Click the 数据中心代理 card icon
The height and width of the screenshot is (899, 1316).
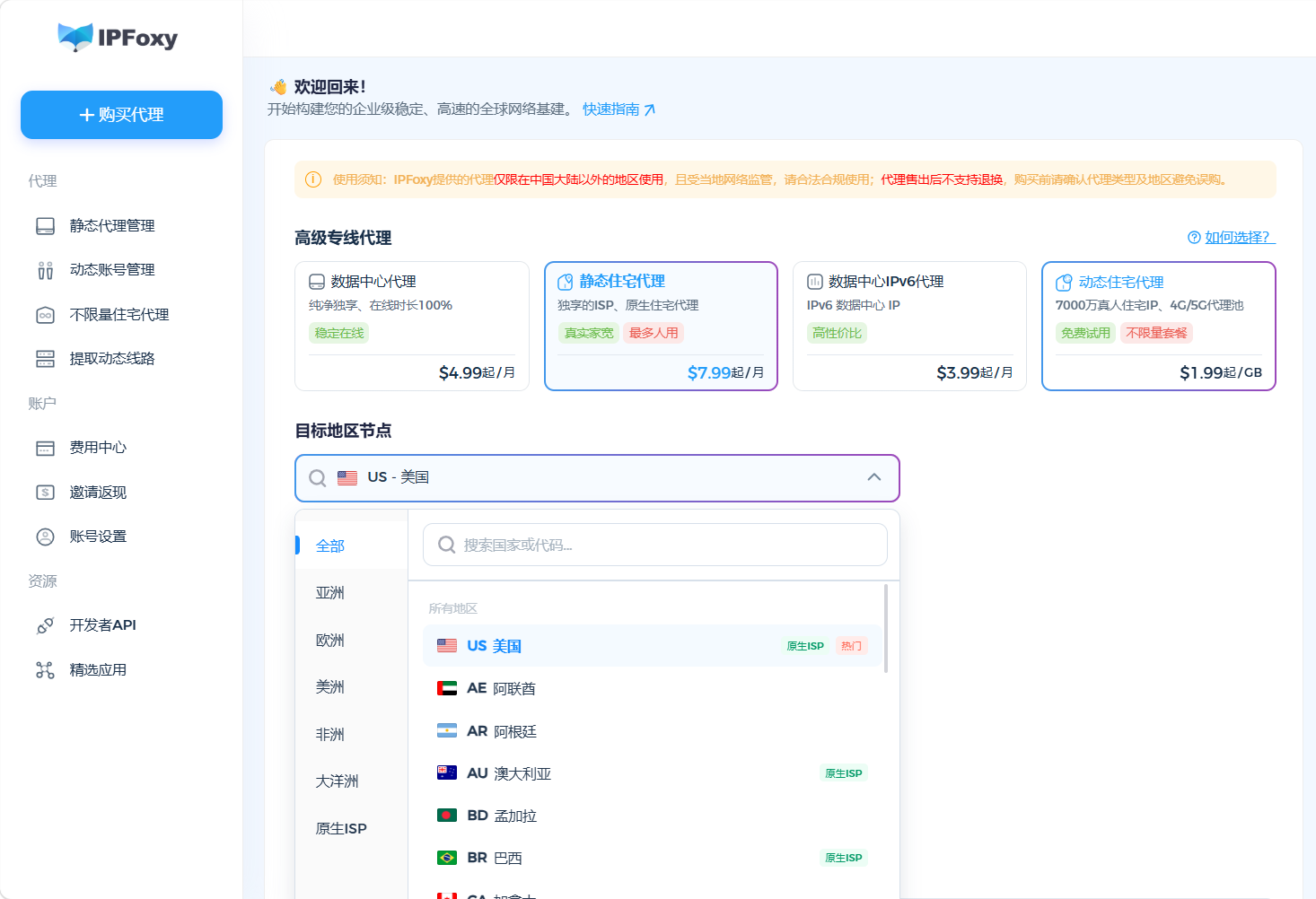click(x=317, y=282)
